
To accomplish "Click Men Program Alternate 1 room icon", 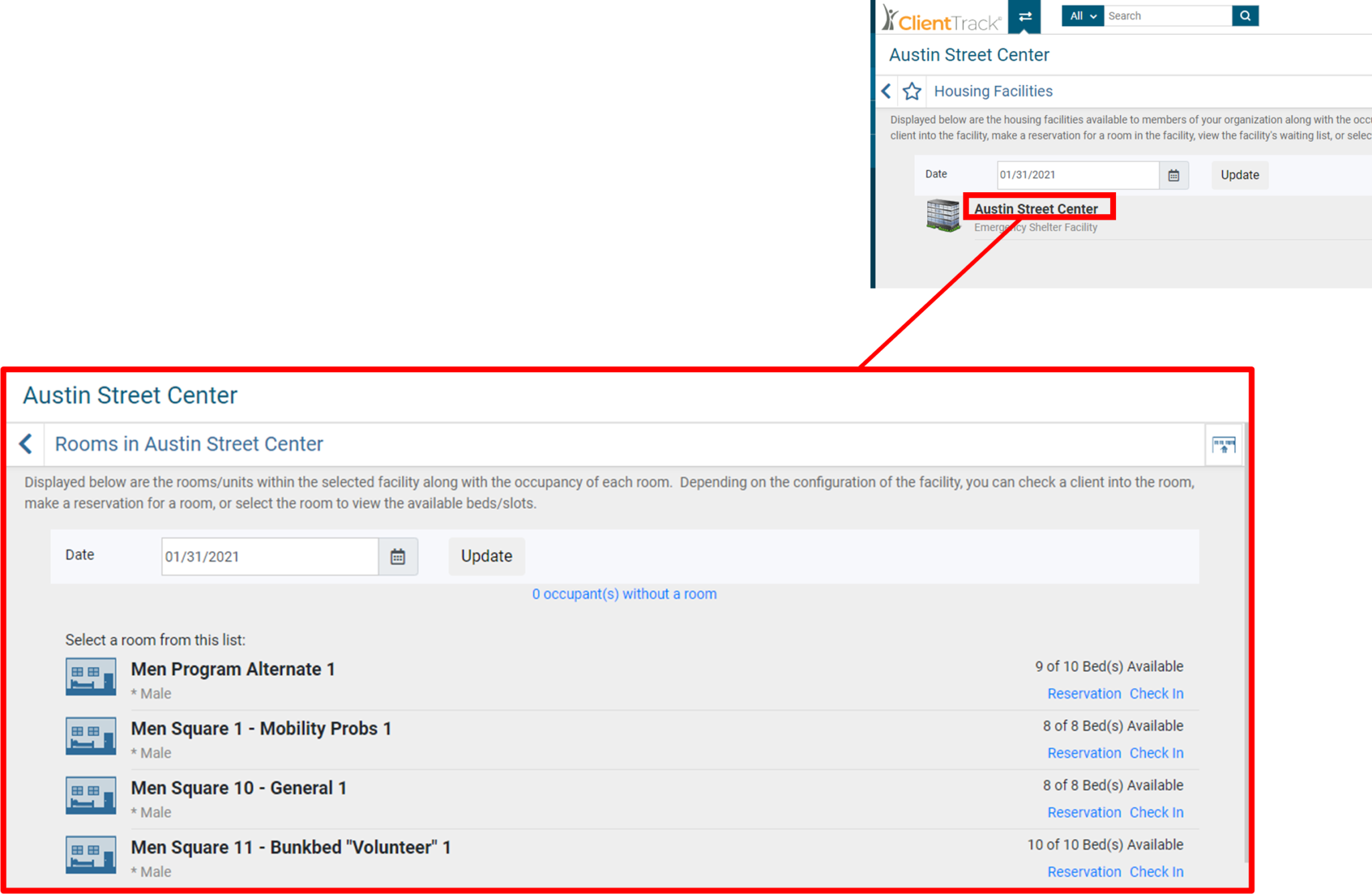I will pyautogui.click(x=90, y=677).
